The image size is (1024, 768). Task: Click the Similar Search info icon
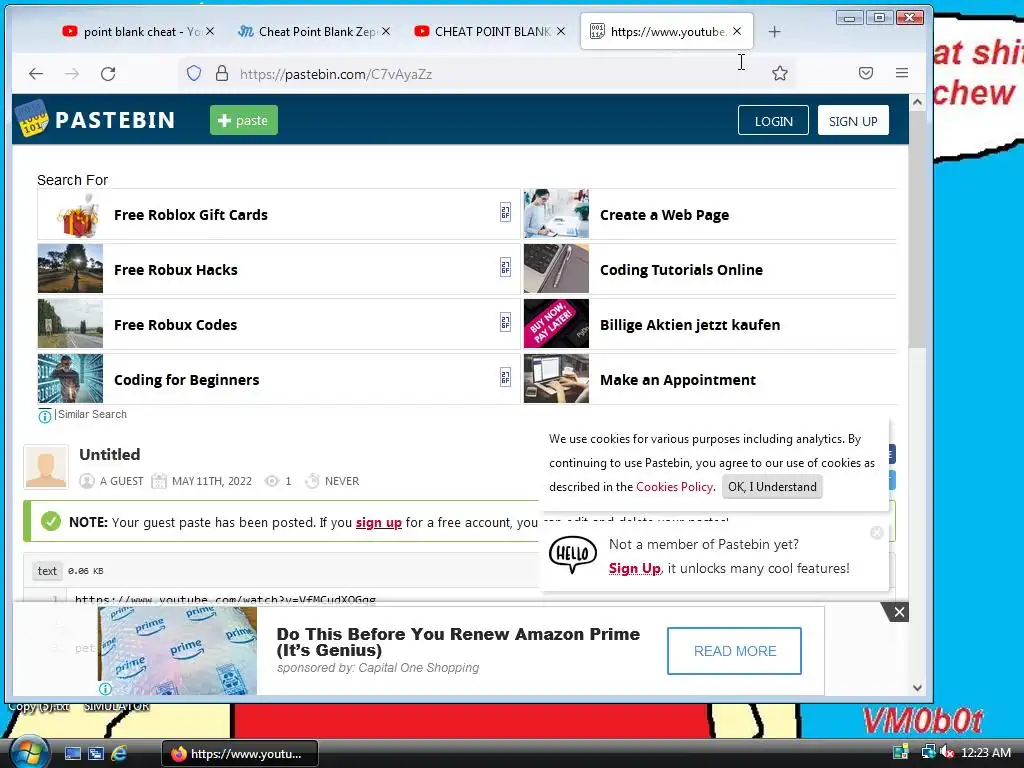pos(44,415)
